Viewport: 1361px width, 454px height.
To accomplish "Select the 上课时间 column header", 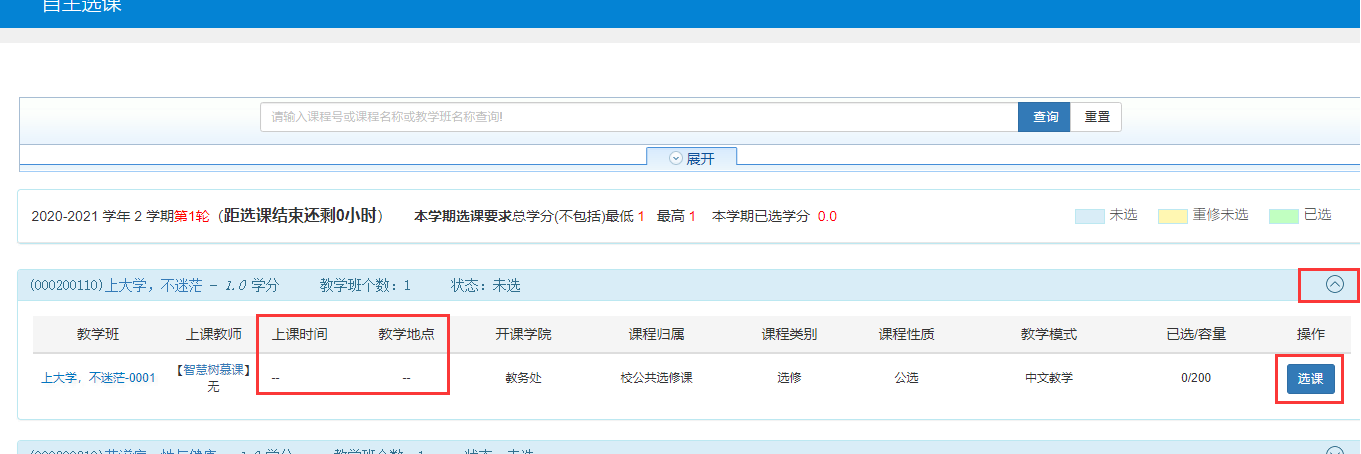I will tap(299, 334).
